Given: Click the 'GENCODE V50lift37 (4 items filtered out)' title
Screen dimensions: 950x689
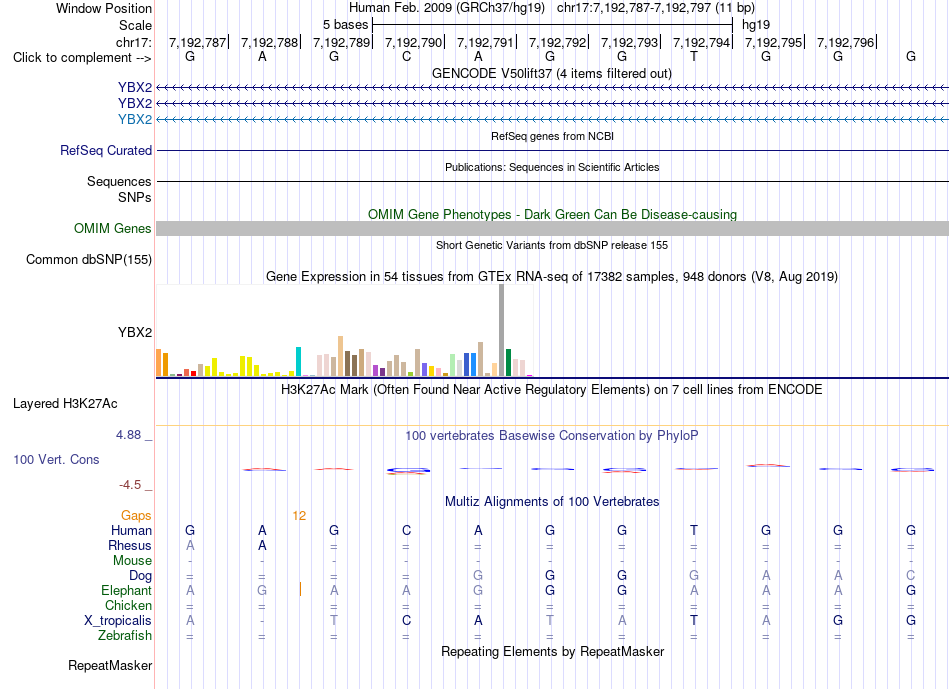Looking at the screenshot, I should 551,73.
